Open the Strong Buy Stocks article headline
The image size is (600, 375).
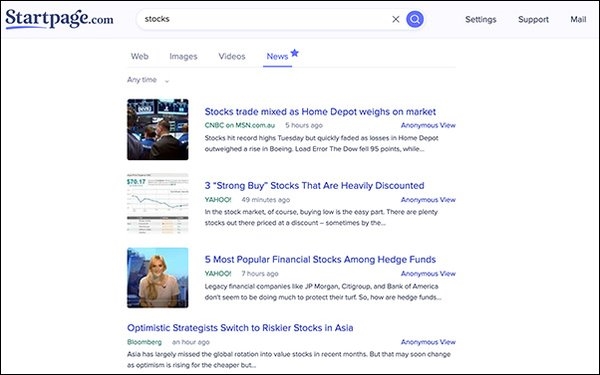pyautogui.click(x=314, y=186)
